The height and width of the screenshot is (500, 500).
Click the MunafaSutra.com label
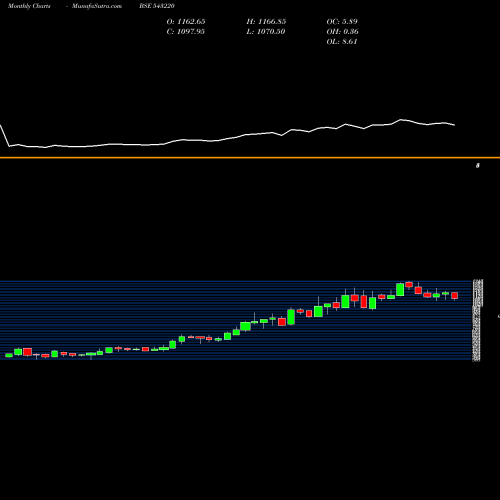(x=97, y=6)
